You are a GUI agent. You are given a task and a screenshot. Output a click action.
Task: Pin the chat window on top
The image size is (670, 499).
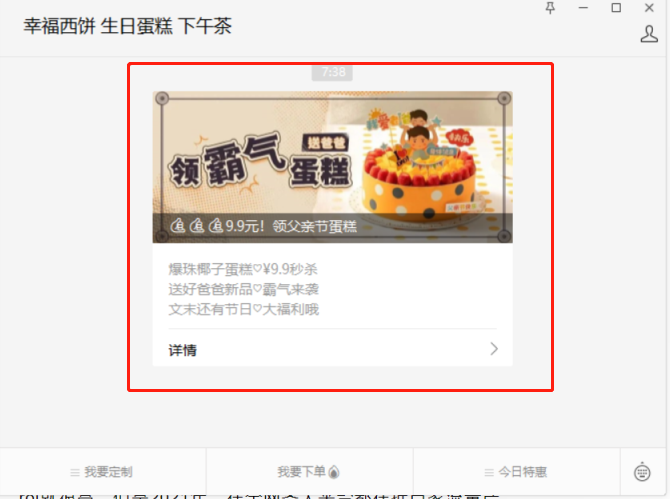(x=550, y=8)
